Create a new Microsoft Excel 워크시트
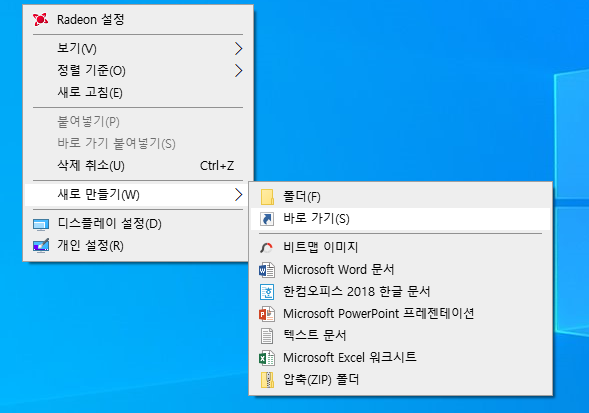The height and width of the screenshot is (413, 589). tap(400, 358)
